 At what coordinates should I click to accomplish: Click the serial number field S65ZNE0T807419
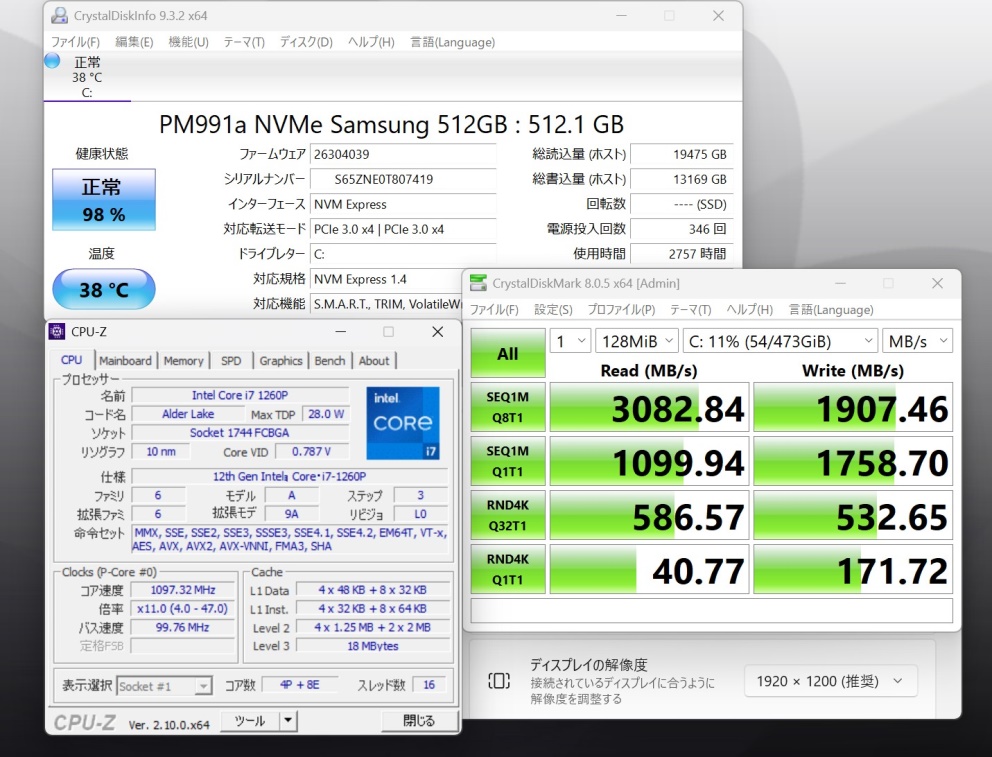pos(402,179)
